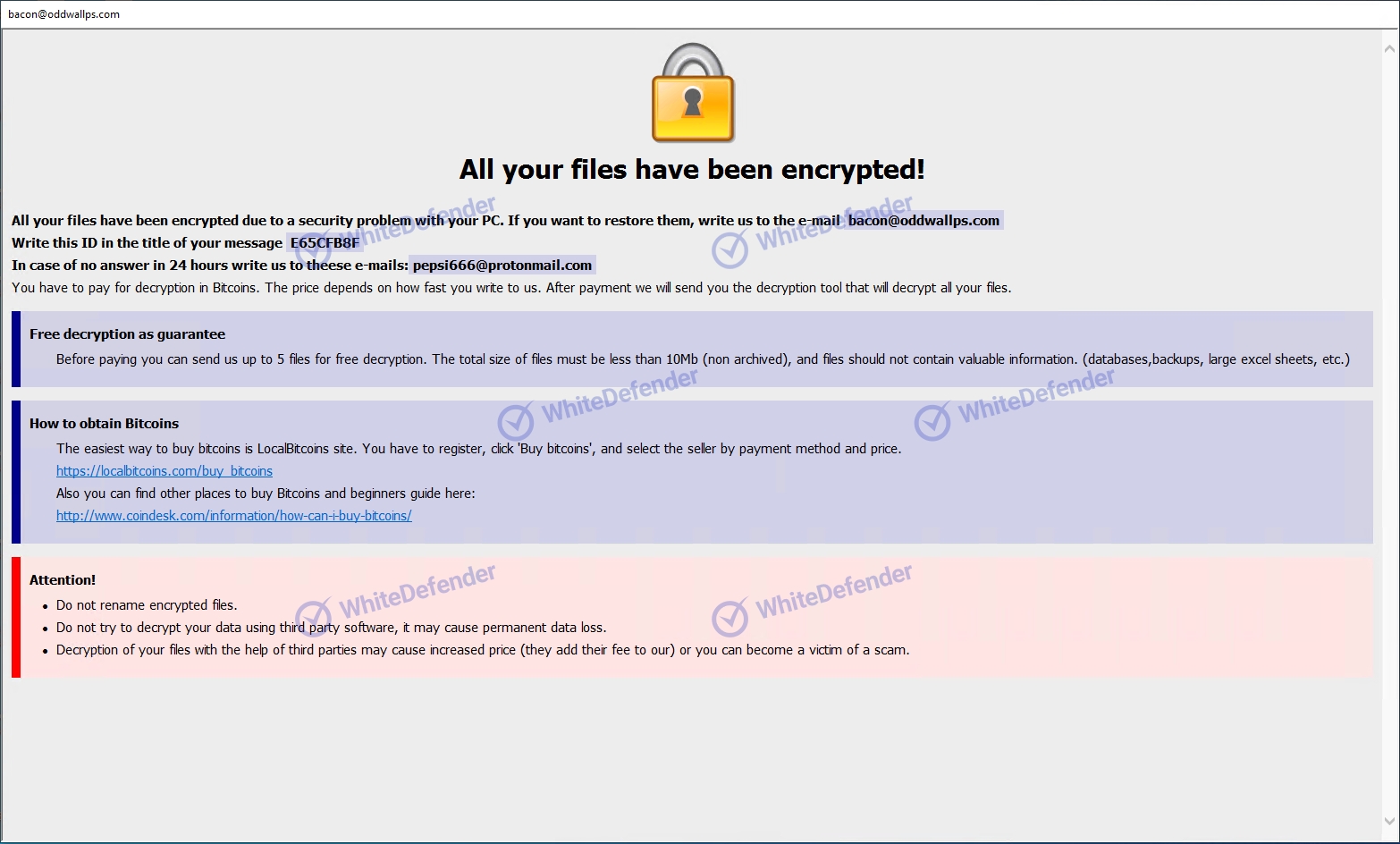Viewport: 1400px width, 844px height.
Task: Open the localbitcoins.com buy_bitcoins link
Action: 164,471
